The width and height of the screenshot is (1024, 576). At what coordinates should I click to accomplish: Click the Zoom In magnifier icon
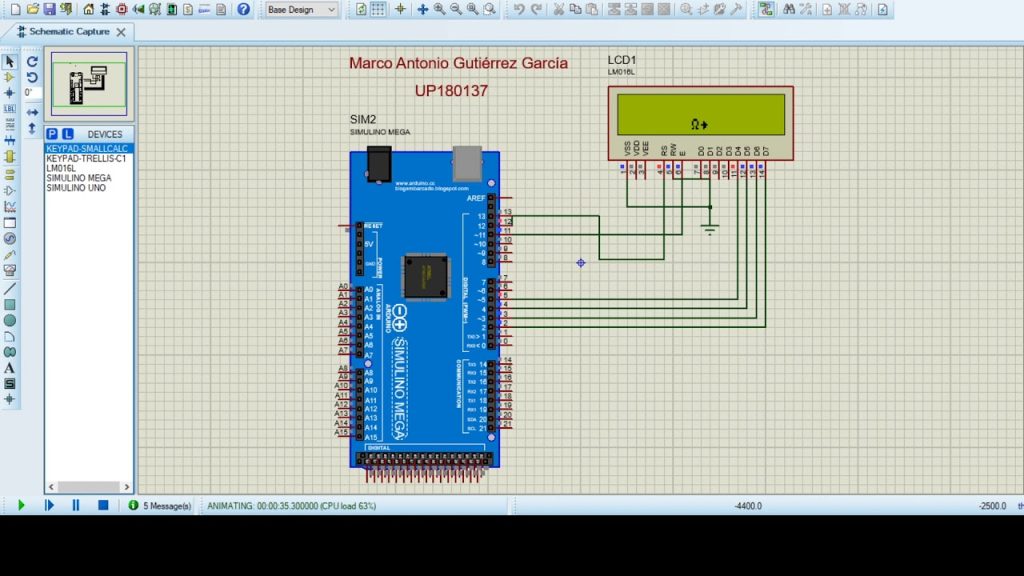[x=439, y=9]
